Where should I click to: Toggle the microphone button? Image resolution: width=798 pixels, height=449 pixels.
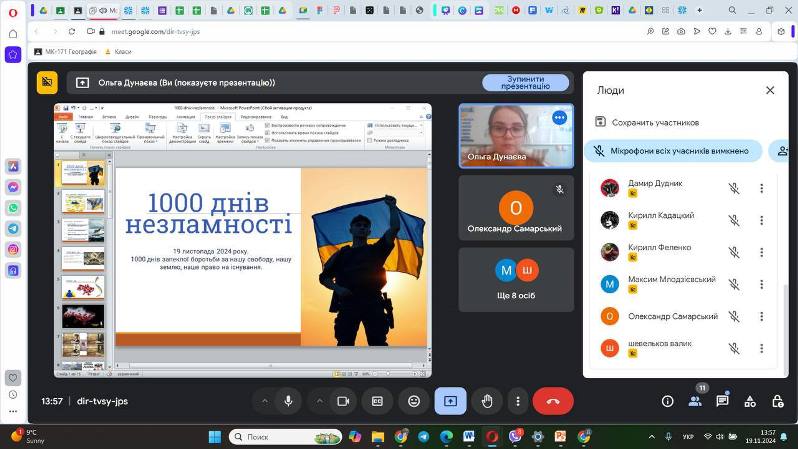point(288,401)
